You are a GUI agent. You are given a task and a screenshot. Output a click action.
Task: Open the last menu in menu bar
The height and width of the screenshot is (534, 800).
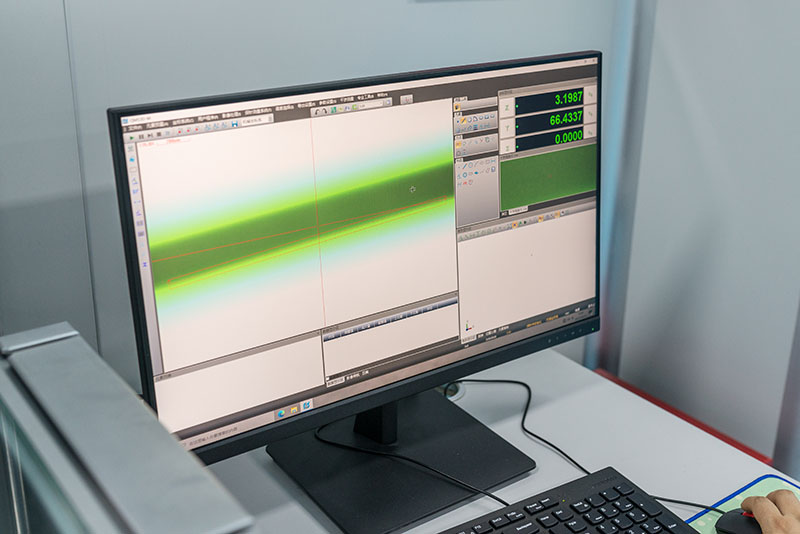click(382, 97)
